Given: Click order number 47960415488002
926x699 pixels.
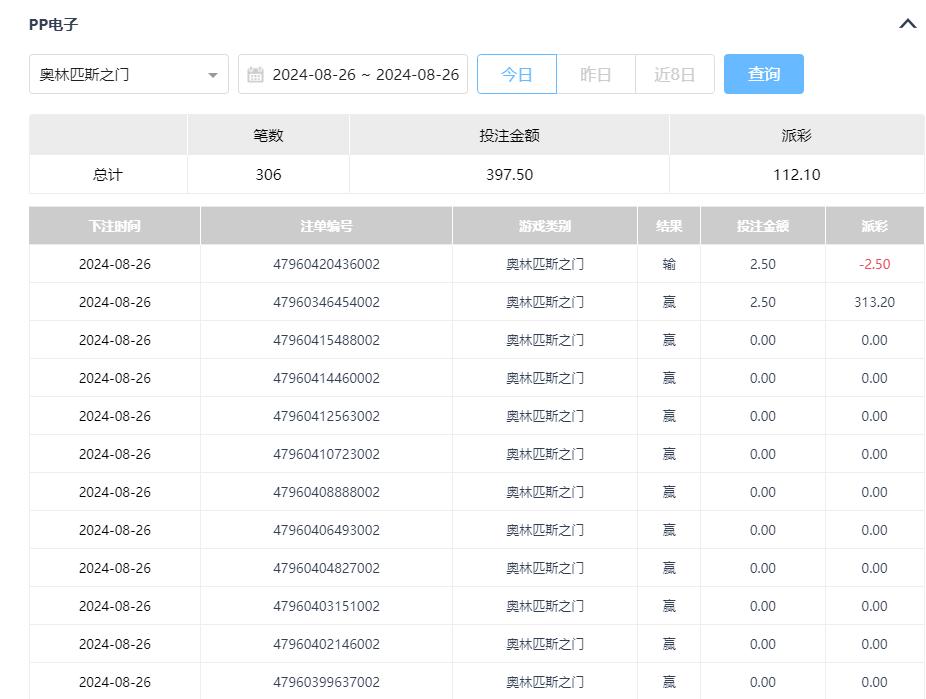Looking at the screenshot, I should coord(326,341).
